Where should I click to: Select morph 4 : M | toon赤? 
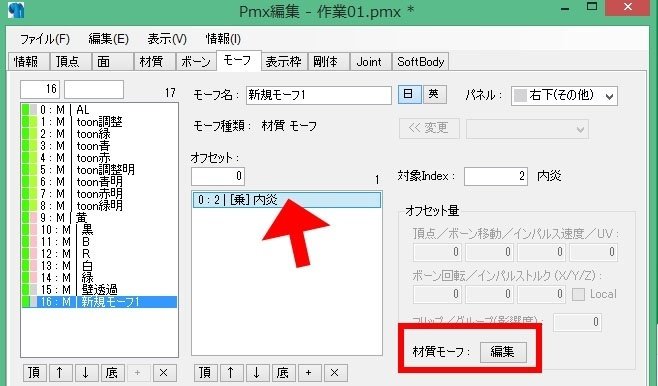click(99, 158)
